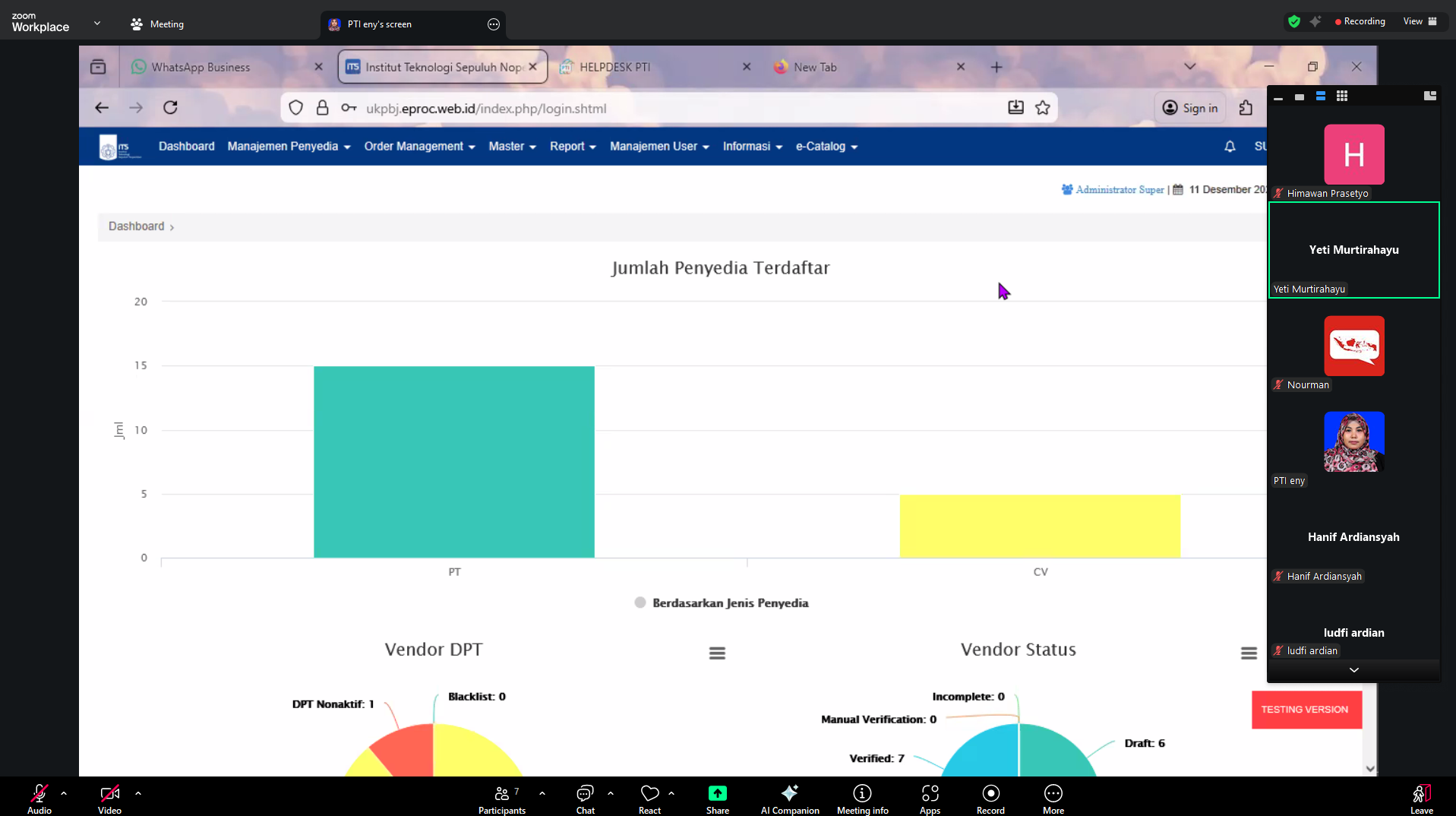Start camera using Video button
Screen dimensions: 1456x816
tap(109, 794)
